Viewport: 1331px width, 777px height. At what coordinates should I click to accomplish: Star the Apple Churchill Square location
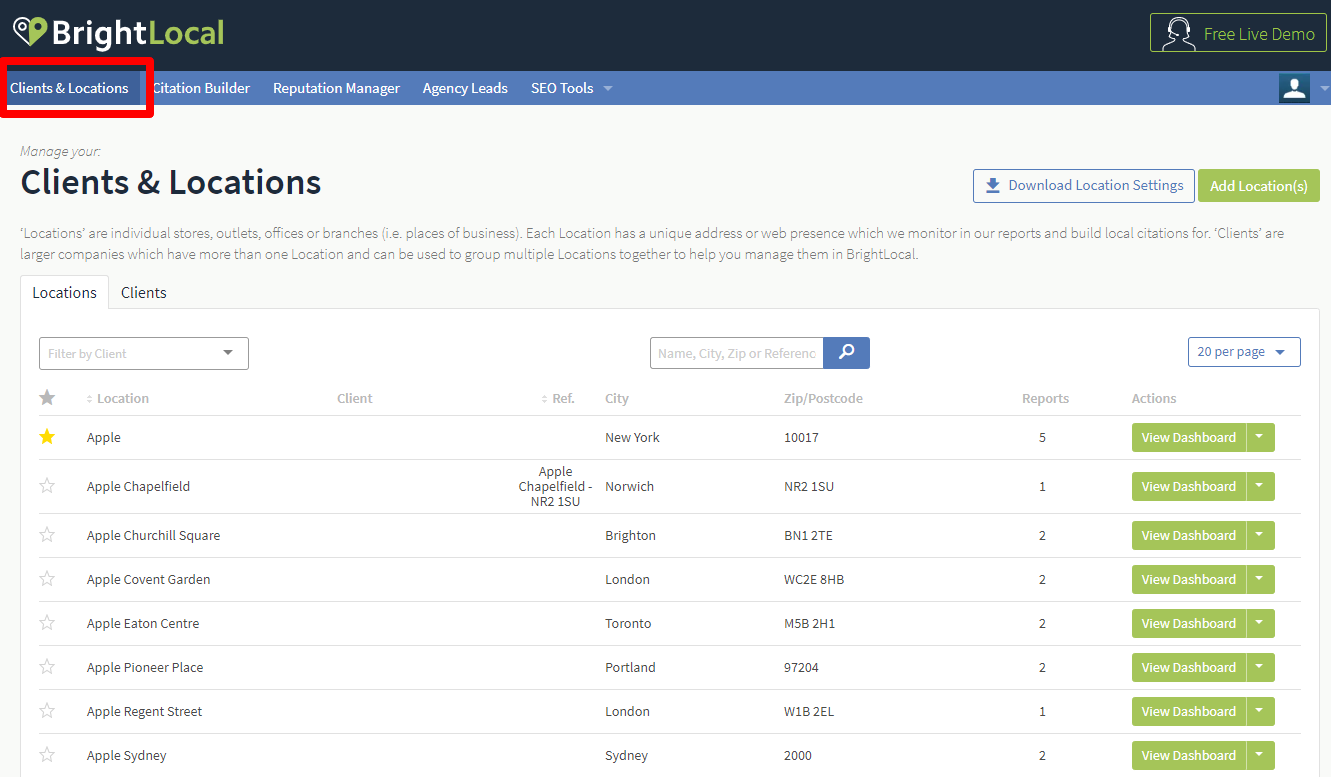(x=47, y=535)
